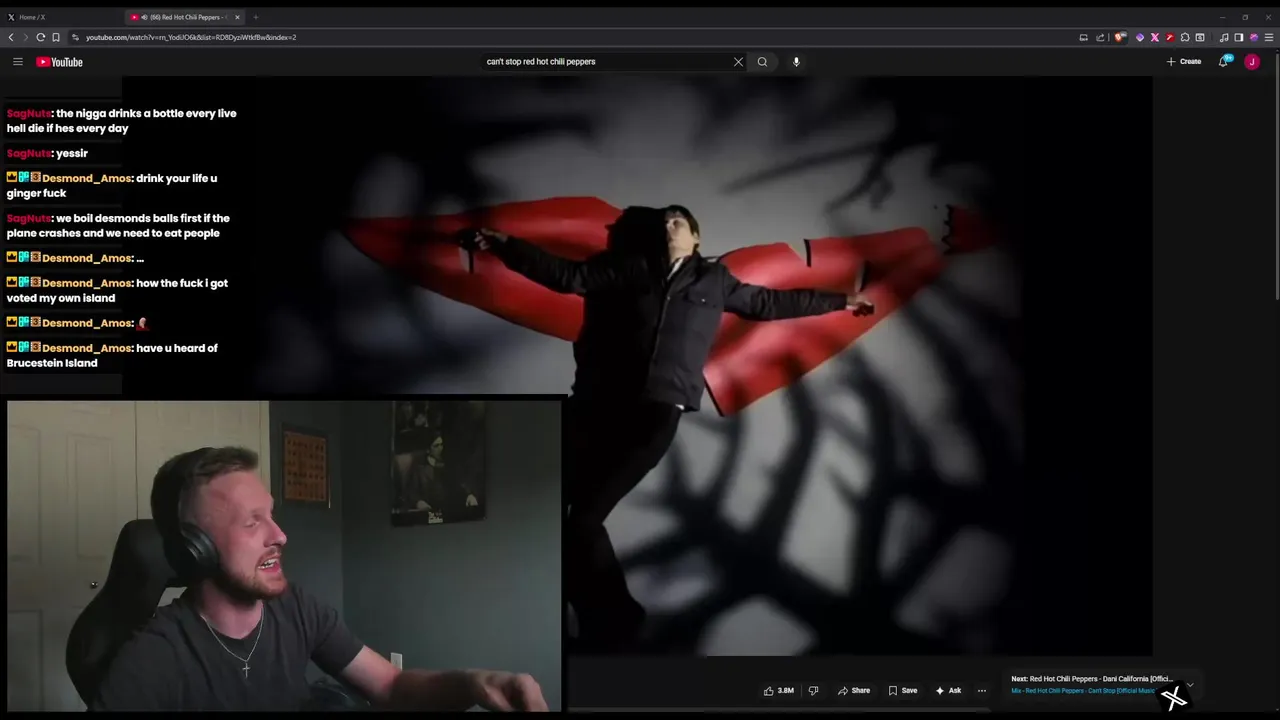Open the Mix - Can't Stop playlist link
The image size is (1280, 720).
pos(1083,691)
